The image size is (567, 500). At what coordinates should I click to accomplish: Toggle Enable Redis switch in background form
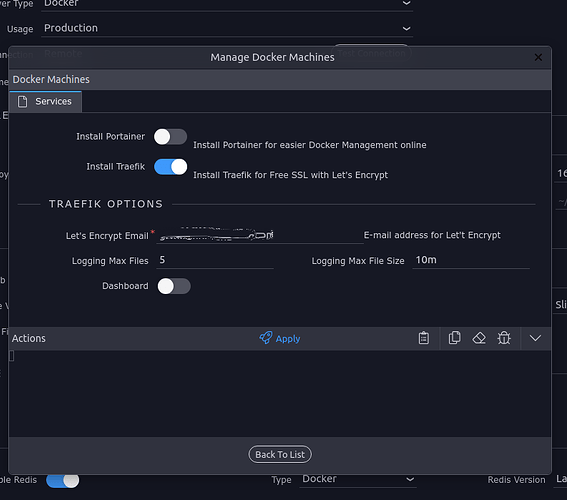(63, 480)
